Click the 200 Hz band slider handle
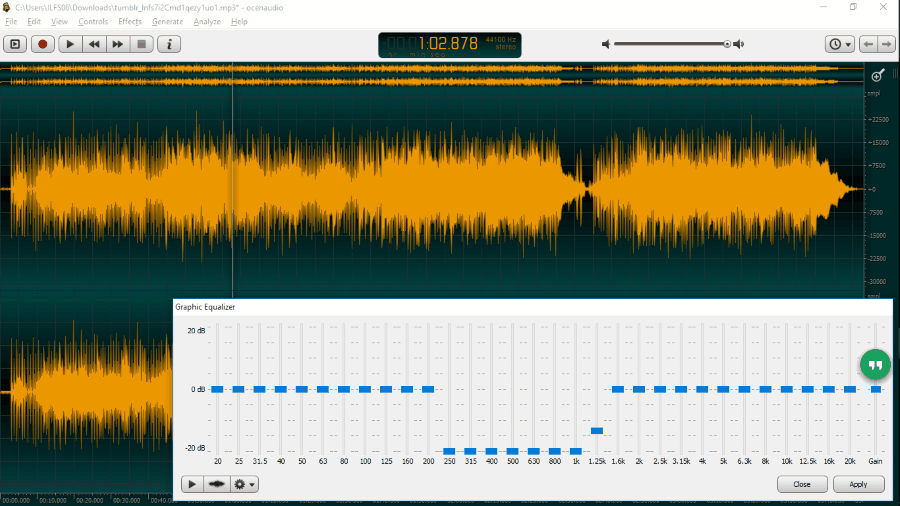 pyautogui.click(x=428, y=390)
